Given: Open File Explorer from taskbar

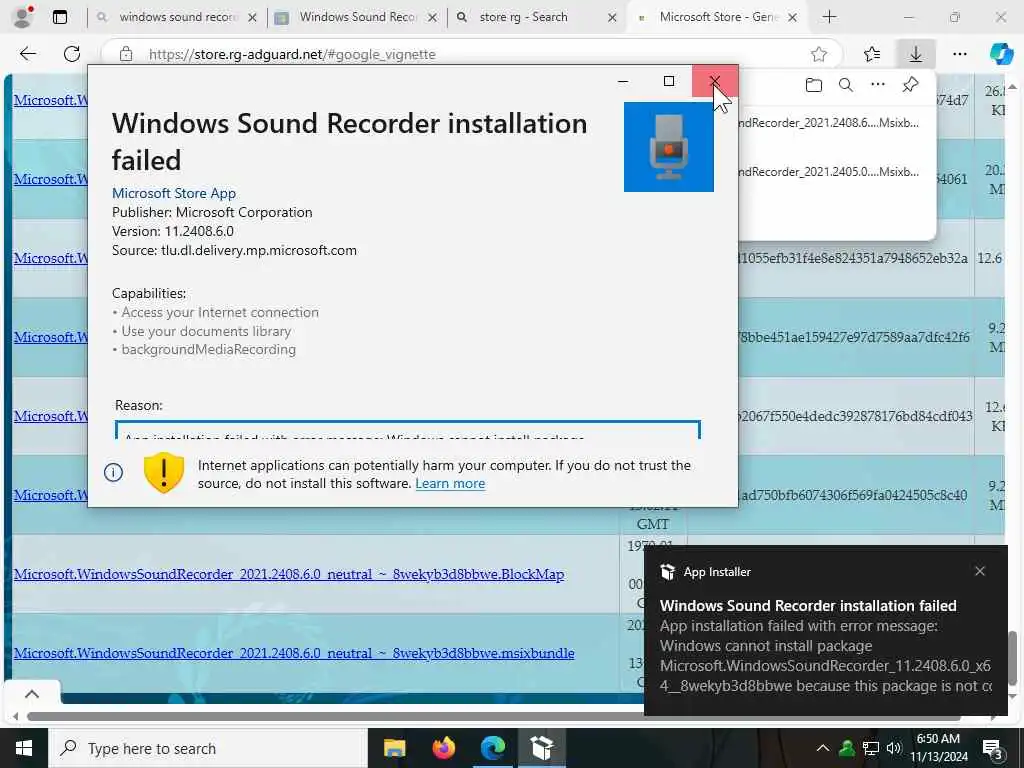Looking at the screenshot, I should pos(394,748).
